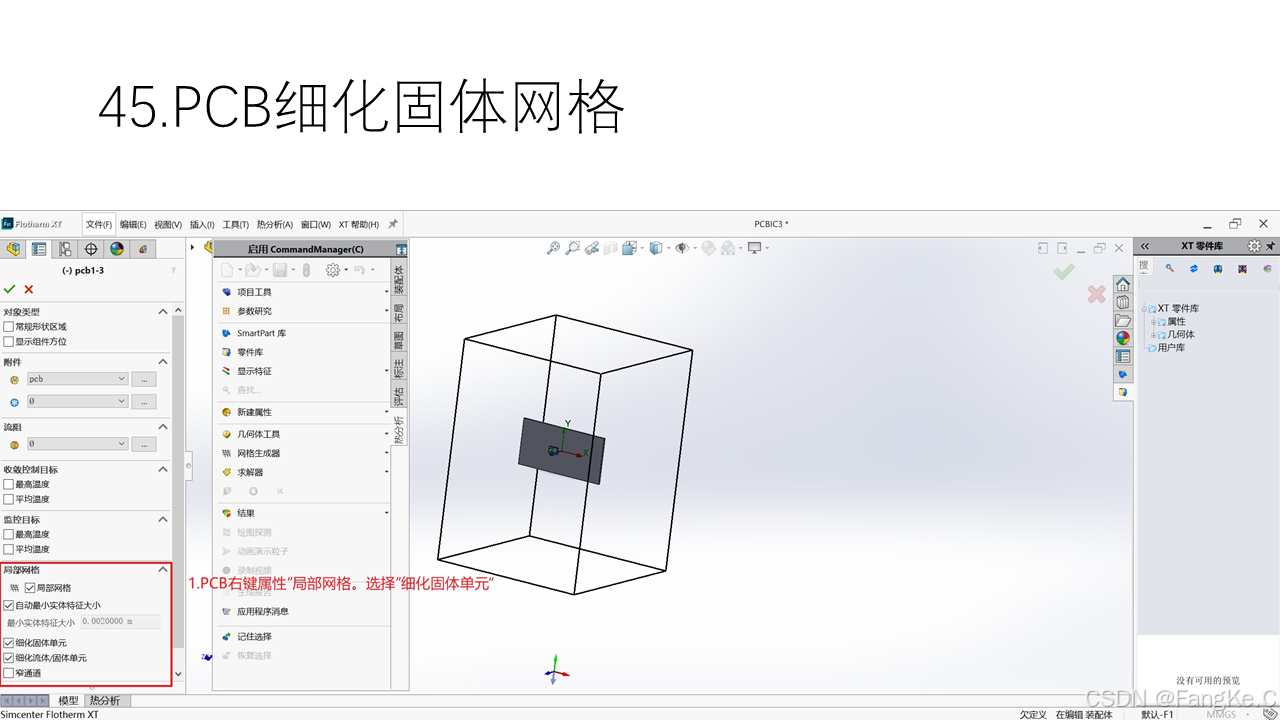Confirm pcb1-3 properties with green checkmark
This screenshot has width=1280, height=720.
tap(10, 289)
